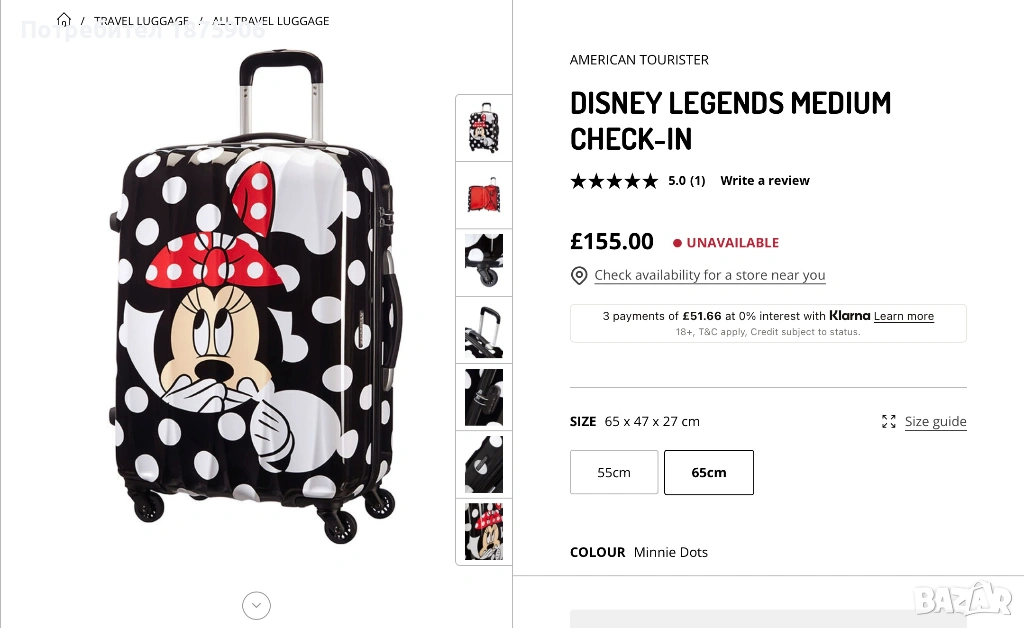Viewport: 1024px width, 628px height.
Task: Open Check availability for a store near you
Action: click(x=710, y=275)
